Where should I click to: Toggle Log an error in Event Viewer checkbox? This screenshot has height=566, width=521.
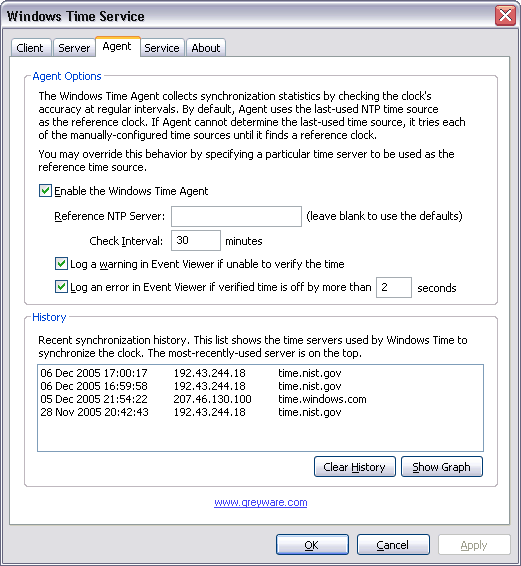(61, 287)
